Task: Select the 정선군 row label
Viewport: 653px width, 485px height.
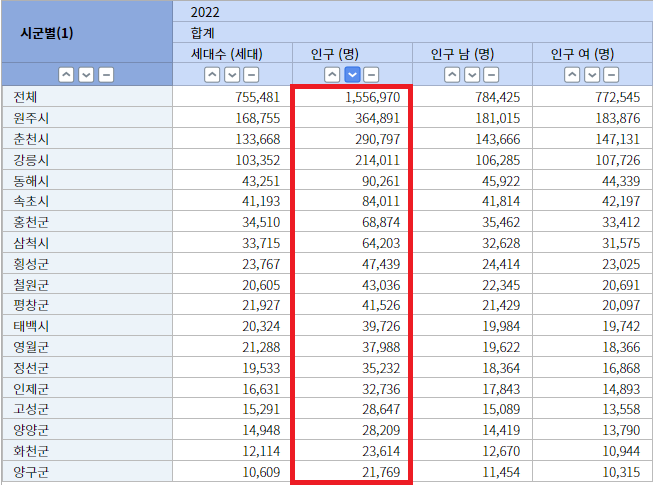Action: tap(87, 368)
